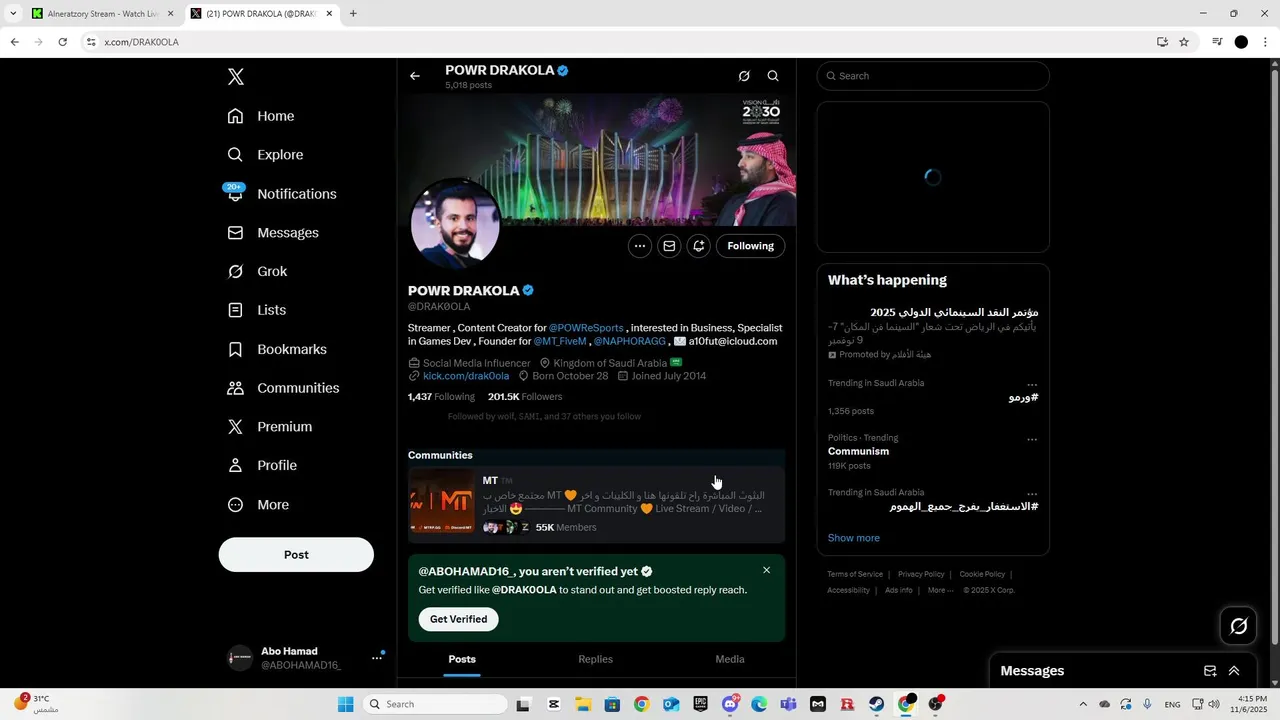This screenshot has width=1280, height=720.
Task: Click Grok icon in profile header
Action: [744, 76]
